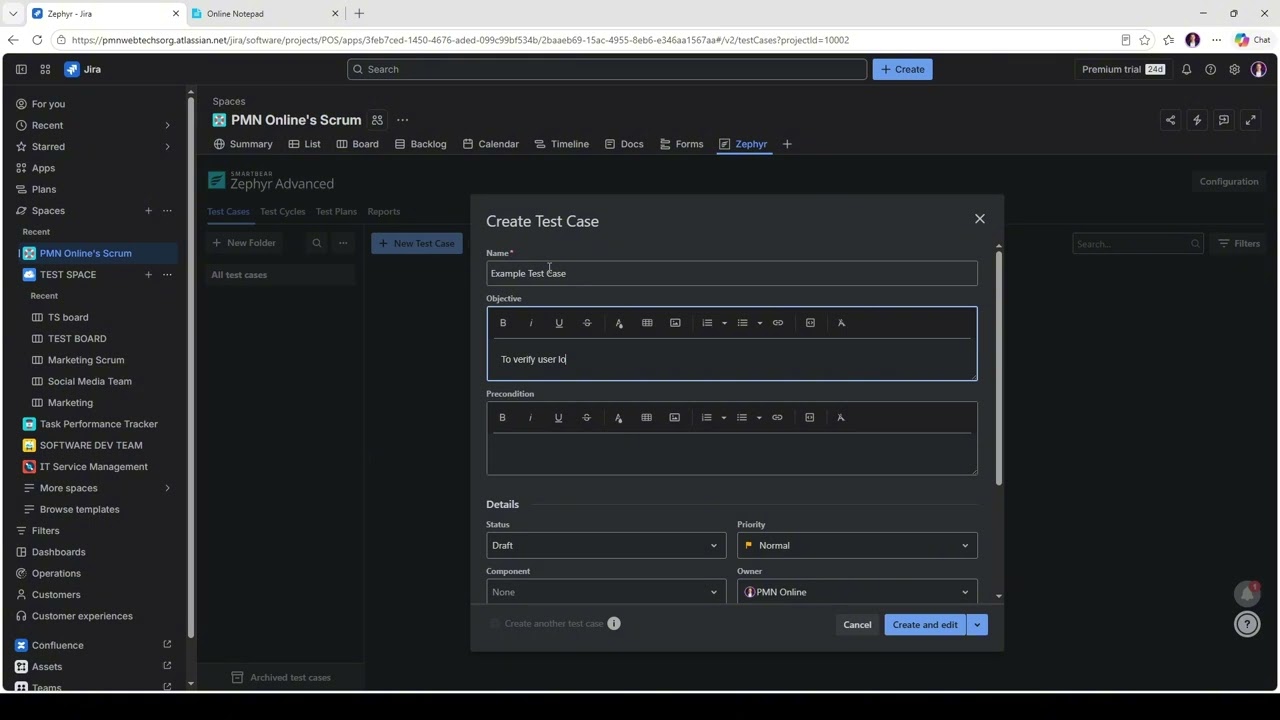Open the Task Performance Tracker space

[x=98, y=424]
